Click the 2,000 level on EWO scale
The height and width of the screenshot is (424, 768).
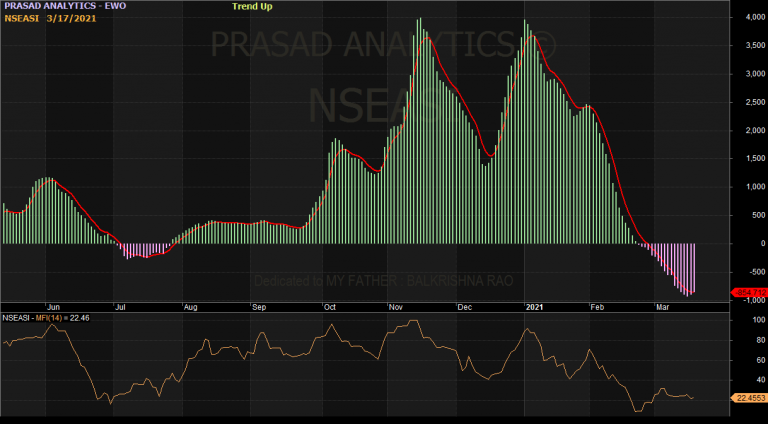(x=756, y=130)
